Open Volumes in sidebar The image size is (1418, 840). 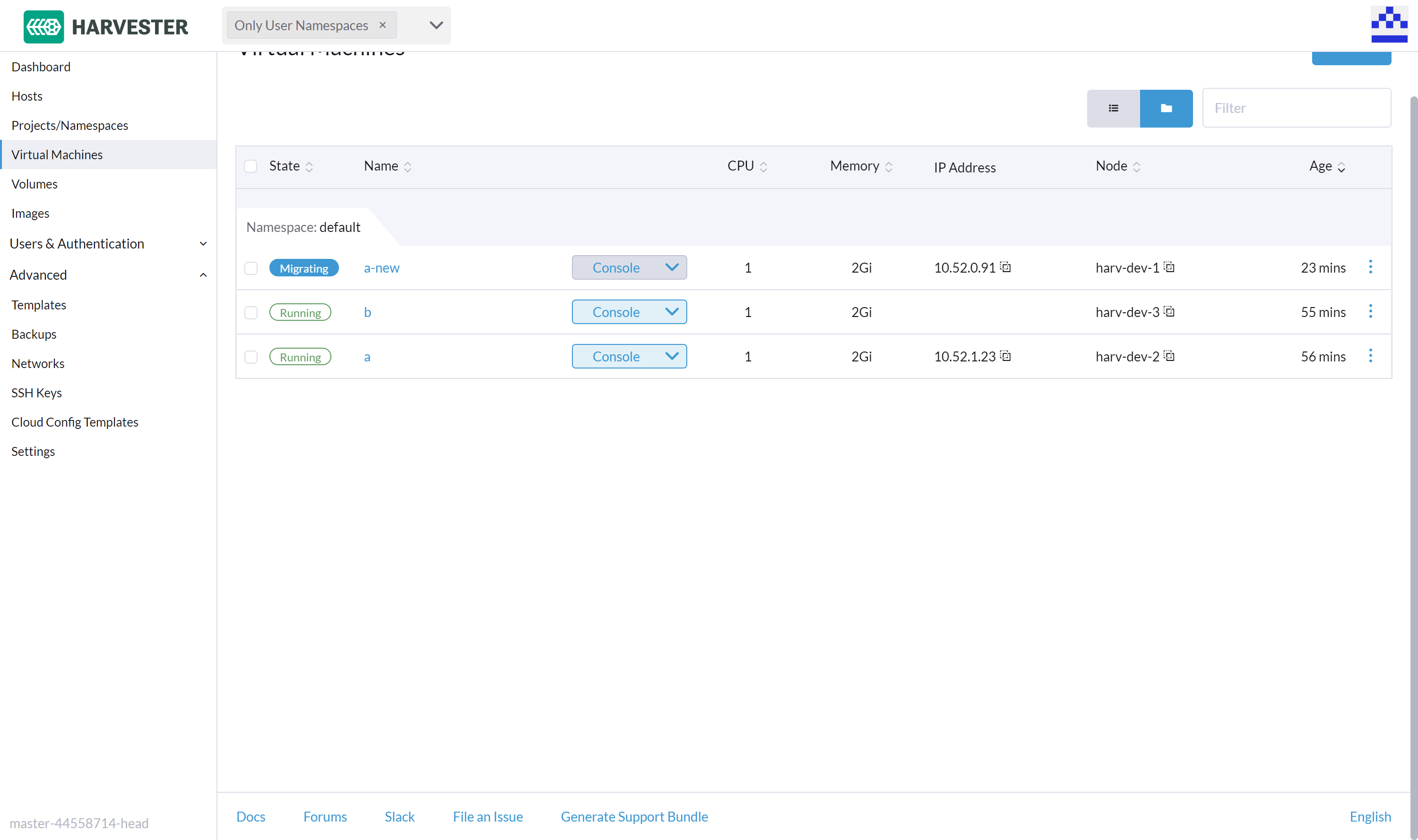(x=34, y=184)
